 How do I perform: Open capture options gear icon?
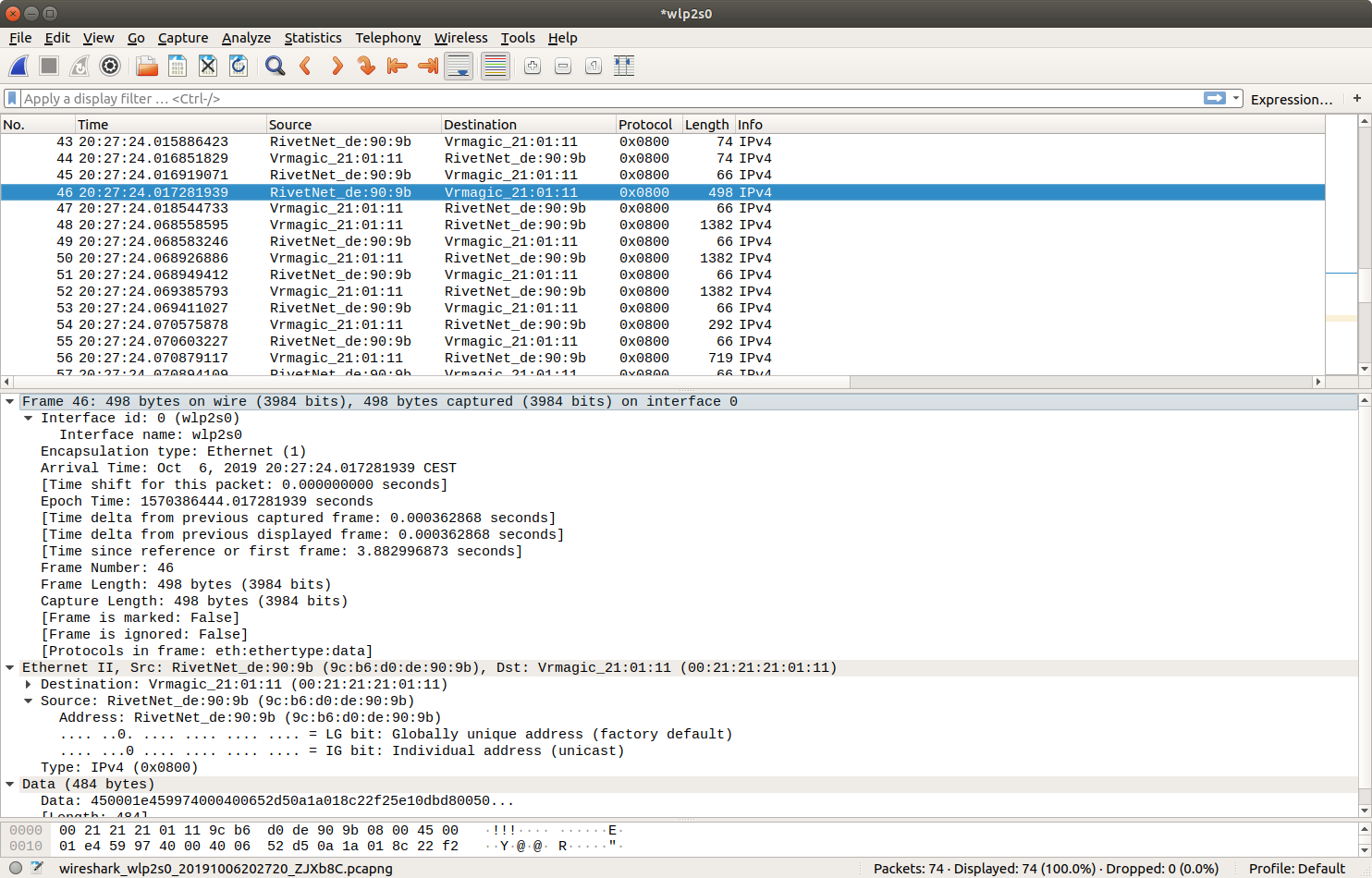coord(110,66)
